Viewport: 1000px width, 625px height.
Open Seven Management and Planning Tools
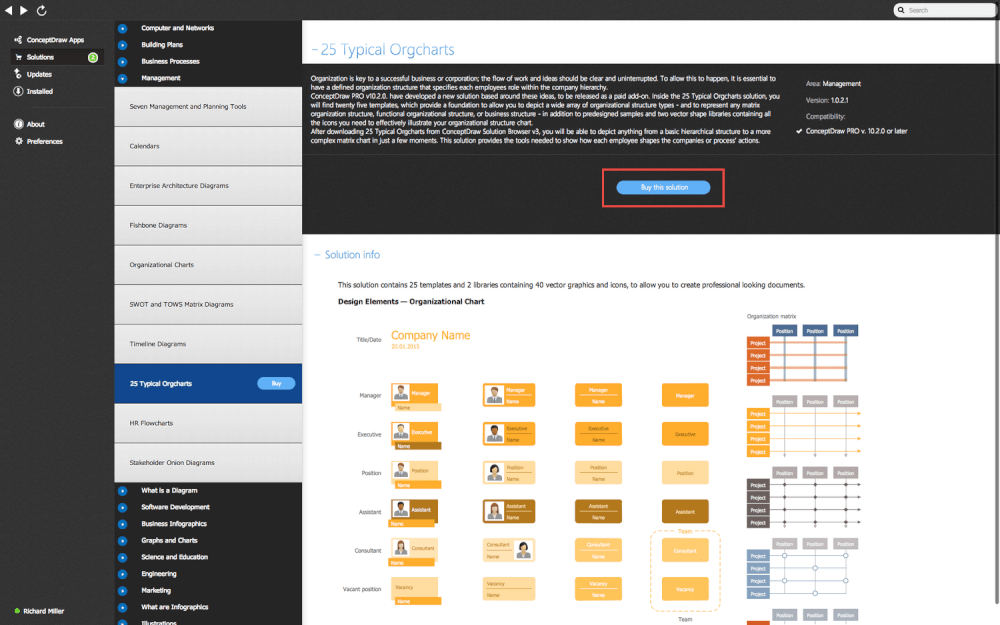(x=208, y=107)
